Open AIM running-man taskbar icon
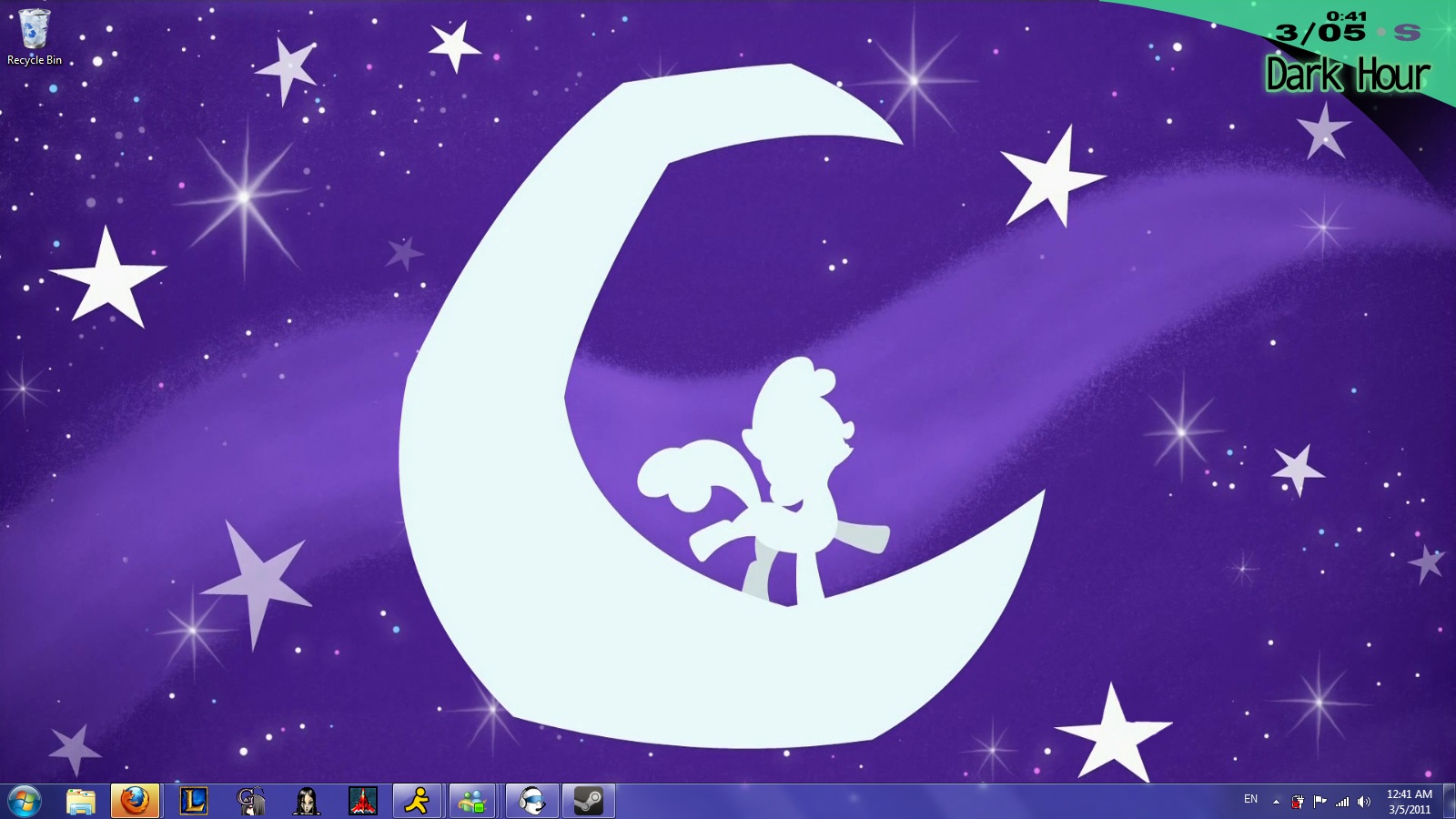Screen dimensions: 1456x819 (x=418, y=802)
